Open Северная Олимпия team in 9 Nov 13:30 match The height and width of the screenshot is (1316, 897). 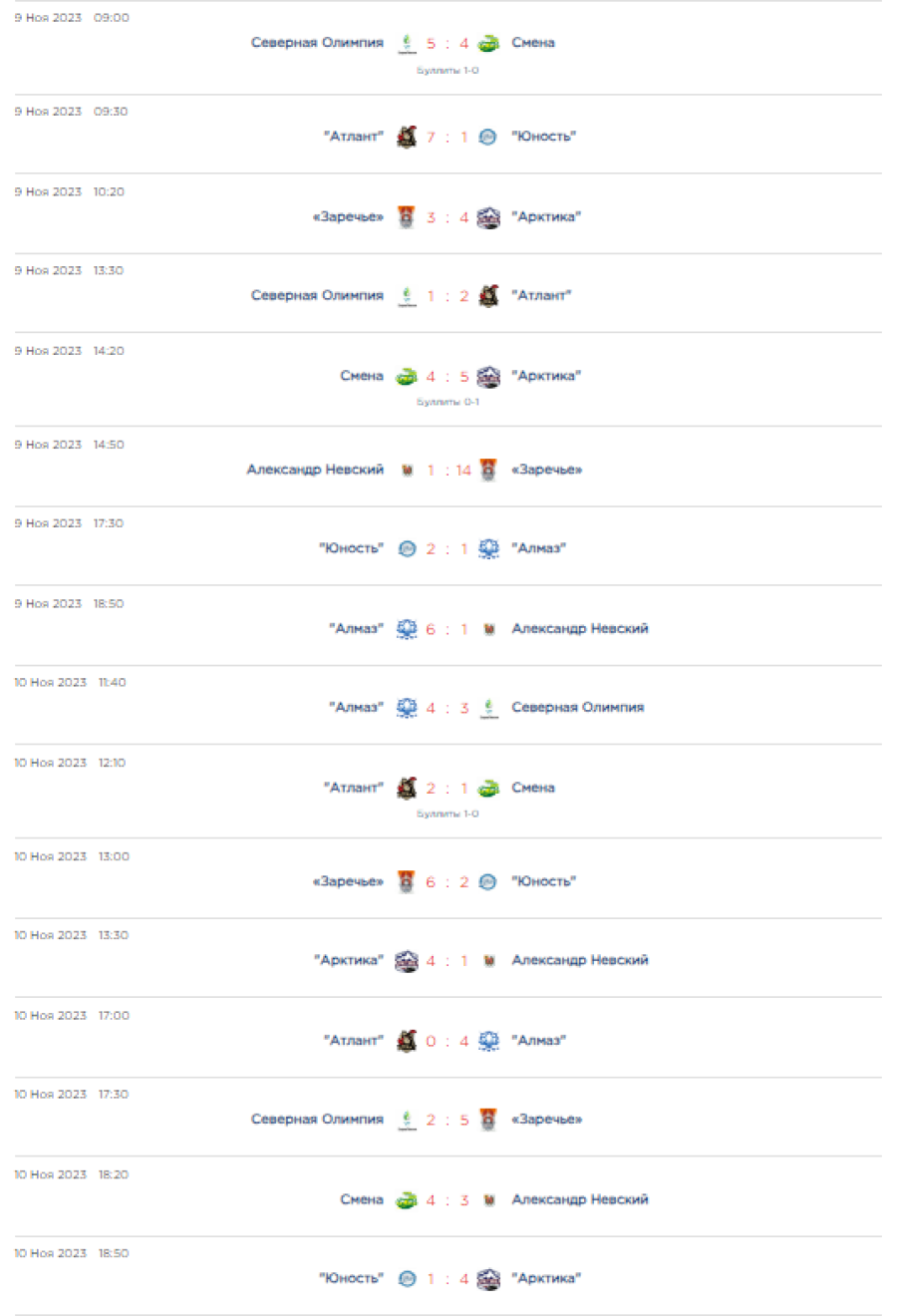pos(317,296)
